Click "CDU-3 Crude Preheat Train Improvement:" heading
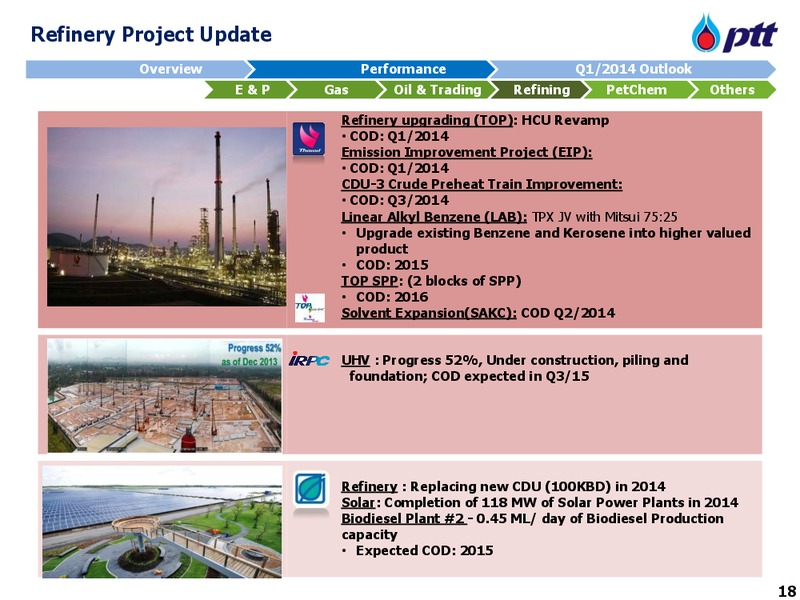The width and height of the screenshot is (800, 600). click(482, 184)
